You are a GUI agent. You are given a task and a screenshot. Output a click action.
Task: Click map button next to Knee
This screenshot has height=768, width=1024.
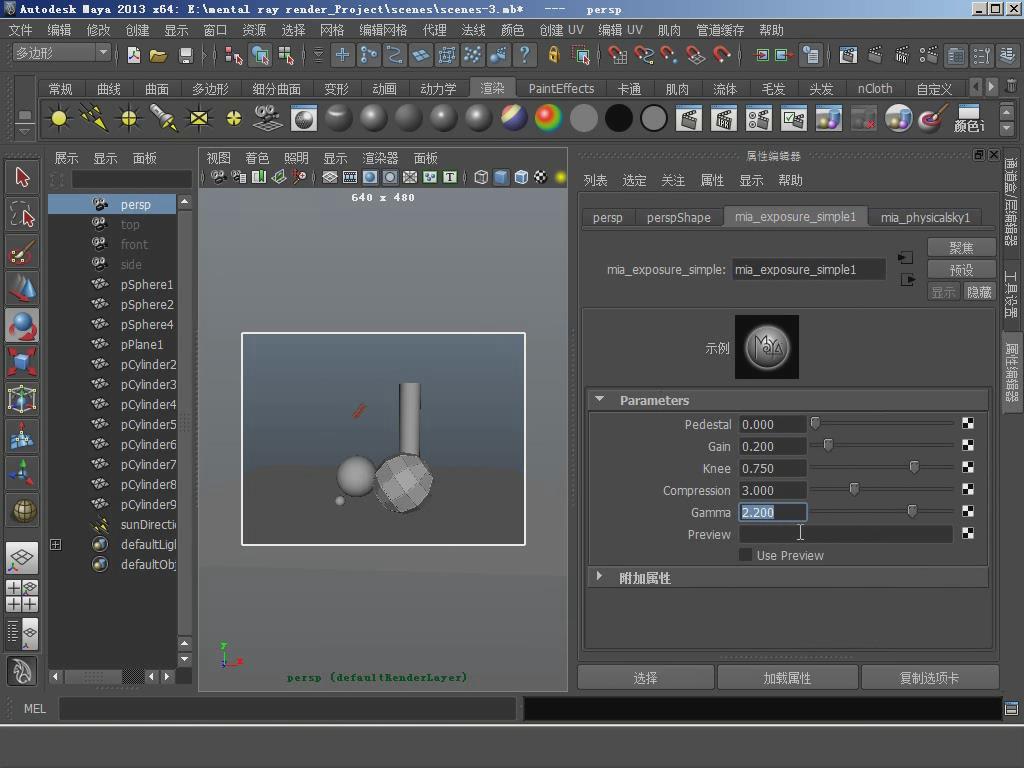coord(968,468)
